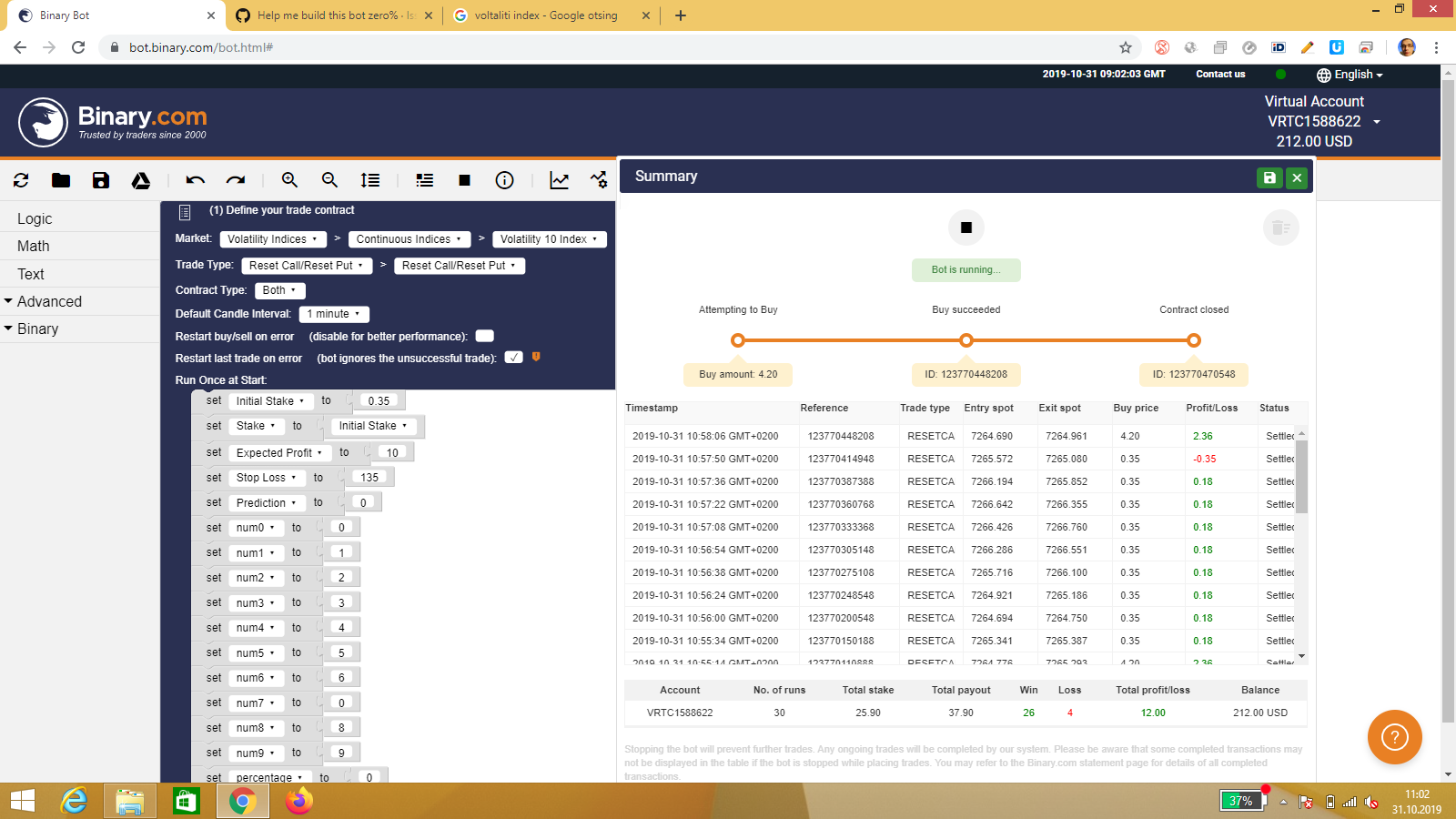
Task: Uncheck Restart last trade on error
Action: [x=513, y=357]
